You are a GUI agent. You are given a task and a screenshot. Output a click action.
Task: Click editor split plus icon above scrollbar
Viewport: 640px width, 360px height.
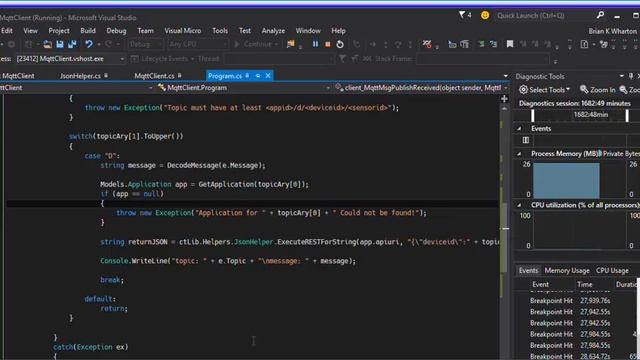[x=504, y=99]
